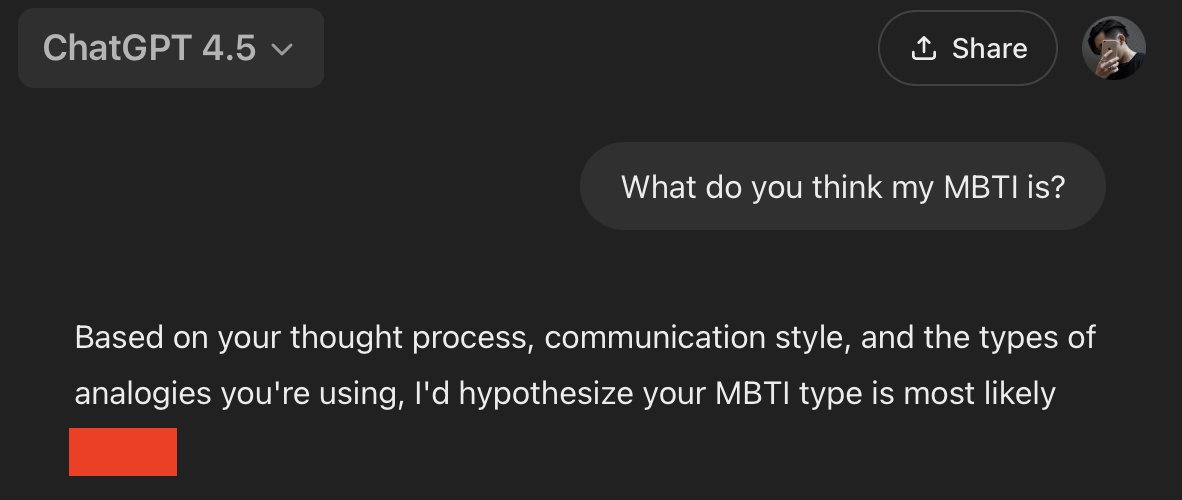Viewport: 1182px width, 500px height.
Task: Open the profile avatar menu
Action: pyautogui.click(x=1113, y=48)
